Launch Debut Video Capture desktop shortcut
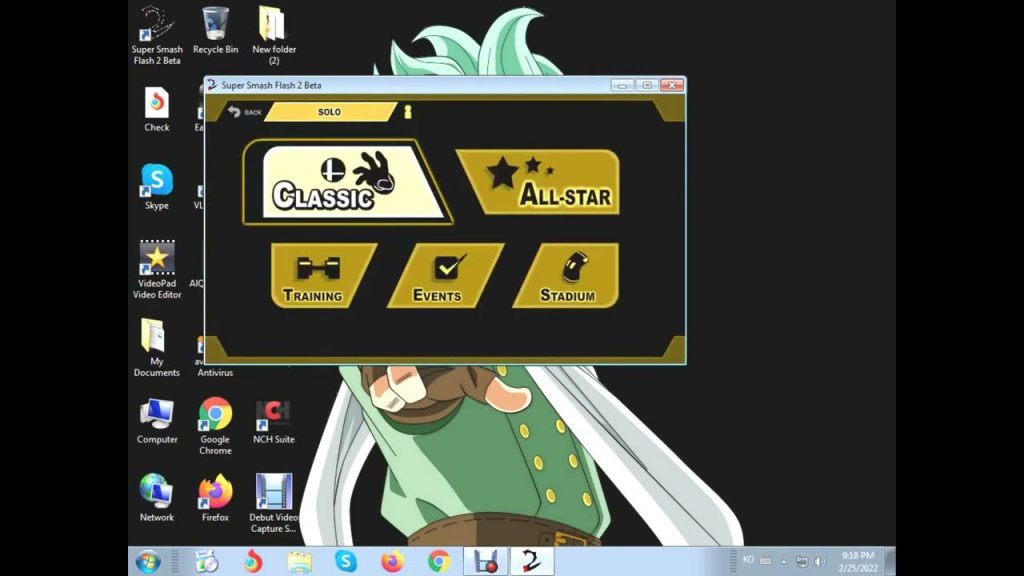Image resolution: width=1024 pixels, height=576 pixels. (x=273, y=500)
